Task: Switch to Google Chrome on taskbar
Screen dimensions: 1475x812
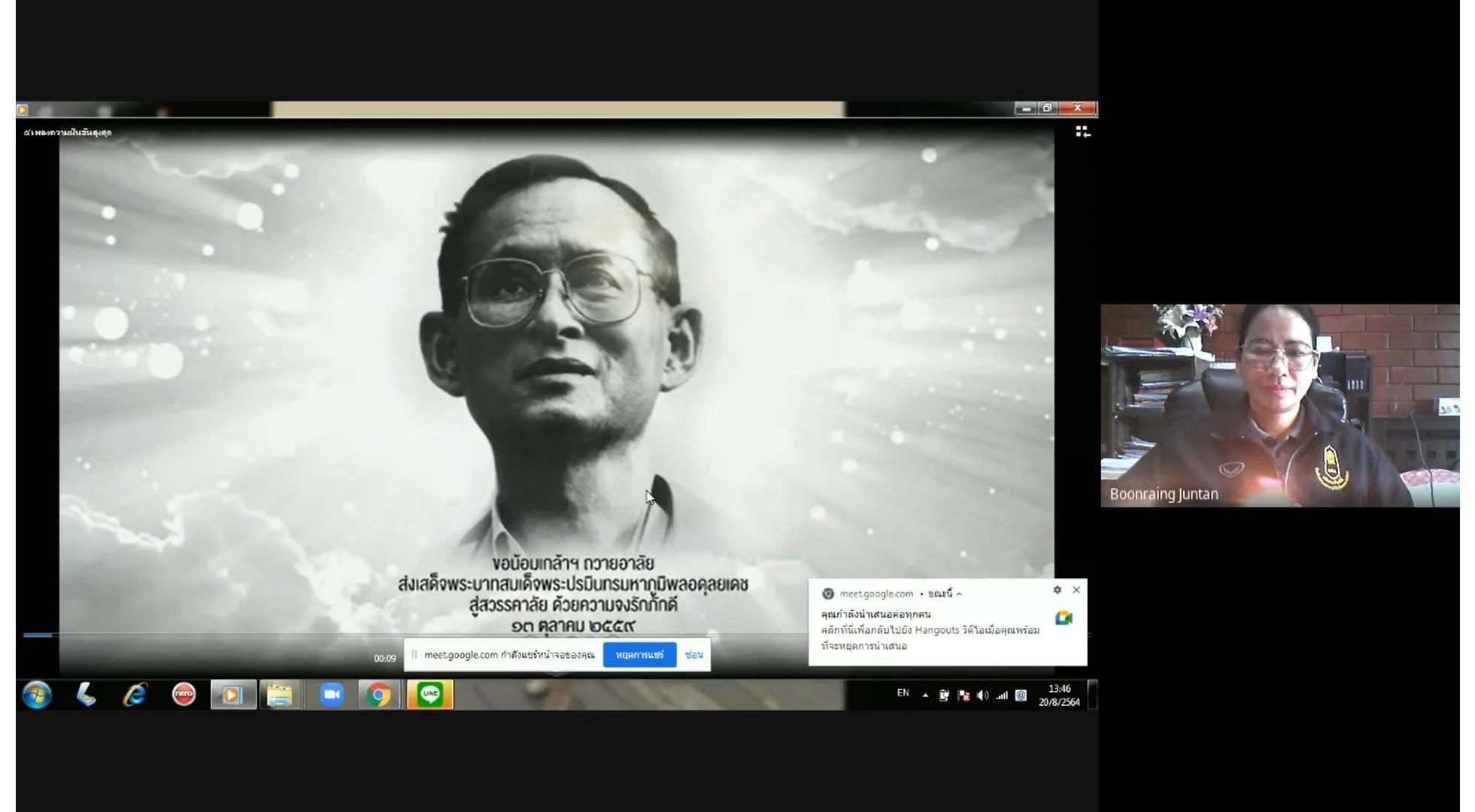Action: (378, 695)
